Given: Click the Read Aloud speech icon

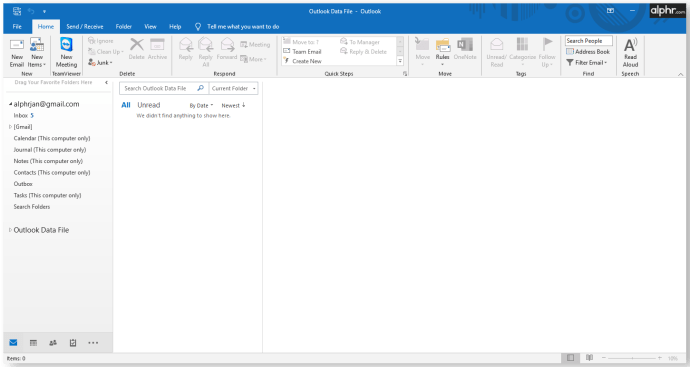Looking at the screenshot, I should coord(630,44).
